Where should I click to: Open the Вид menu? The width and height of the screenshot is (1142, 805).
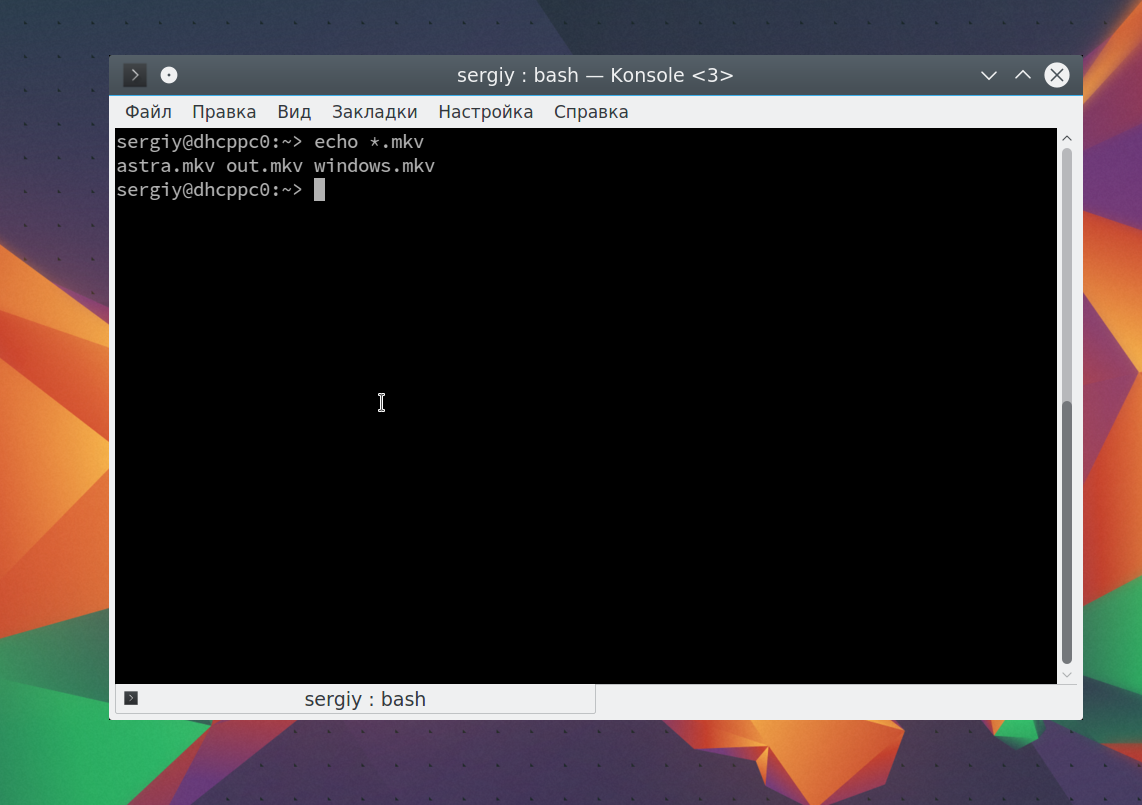click(x=294, y=112)
